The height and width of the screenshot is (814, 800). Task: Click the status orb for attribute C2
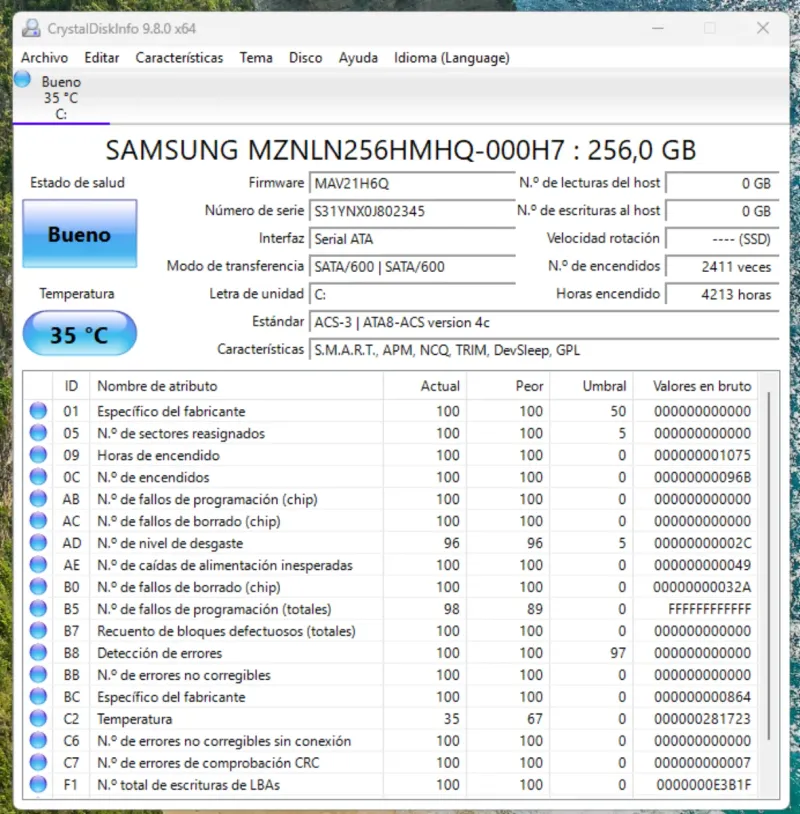[38, 718]
